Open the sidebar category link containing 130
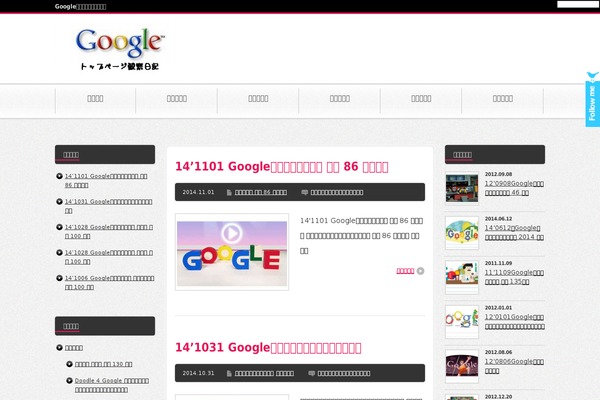The image size is (600, 400). click(x=103, y=364)
